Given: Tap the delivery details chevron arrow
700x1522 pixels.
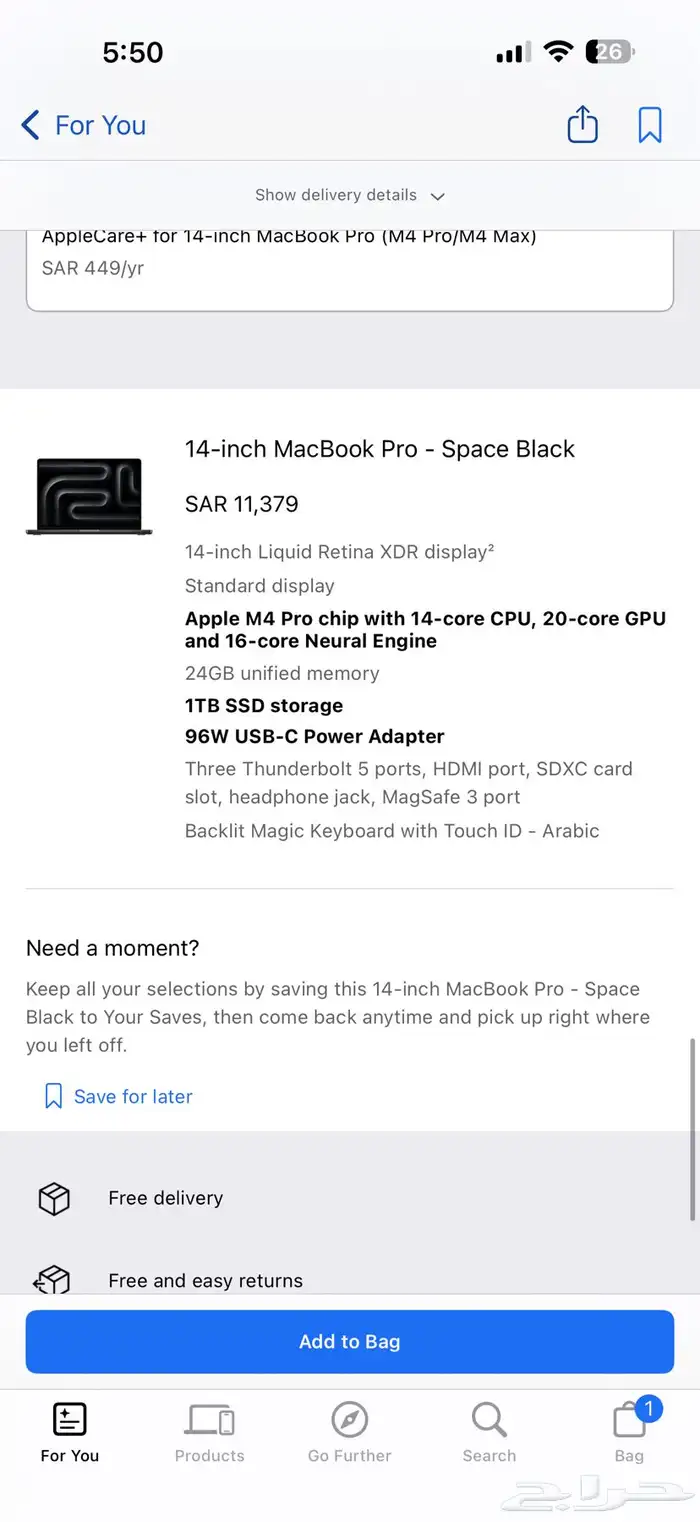Looking at the screenshot, I should (437, 196).
